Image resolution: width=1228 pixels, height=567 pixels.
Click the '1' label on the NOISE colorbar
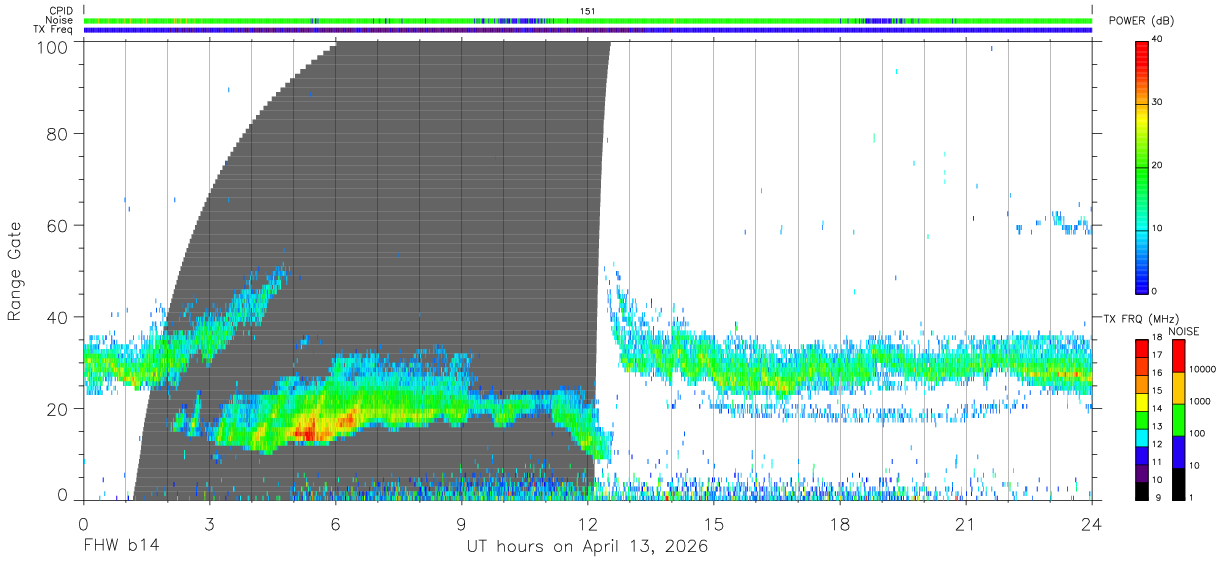click(1190, 497)
